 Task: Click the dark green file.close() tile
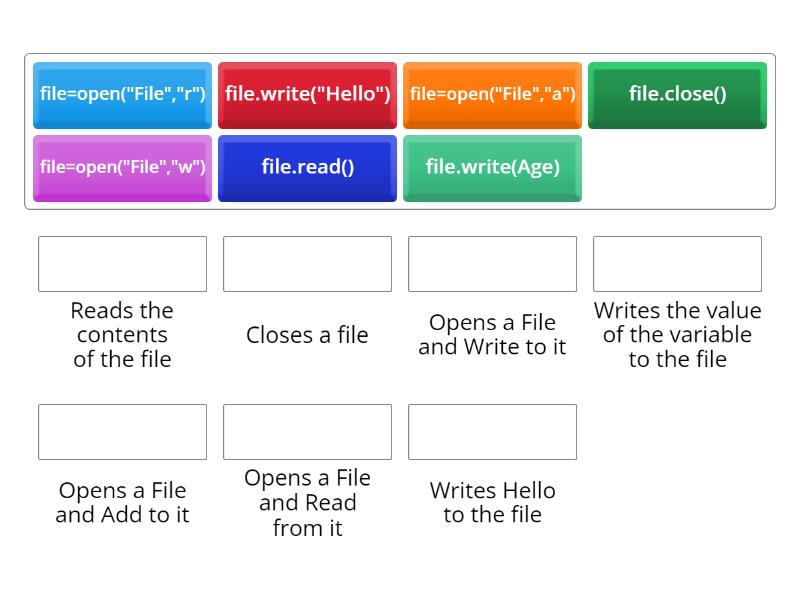pyautogui.click(x=677, y=95)
